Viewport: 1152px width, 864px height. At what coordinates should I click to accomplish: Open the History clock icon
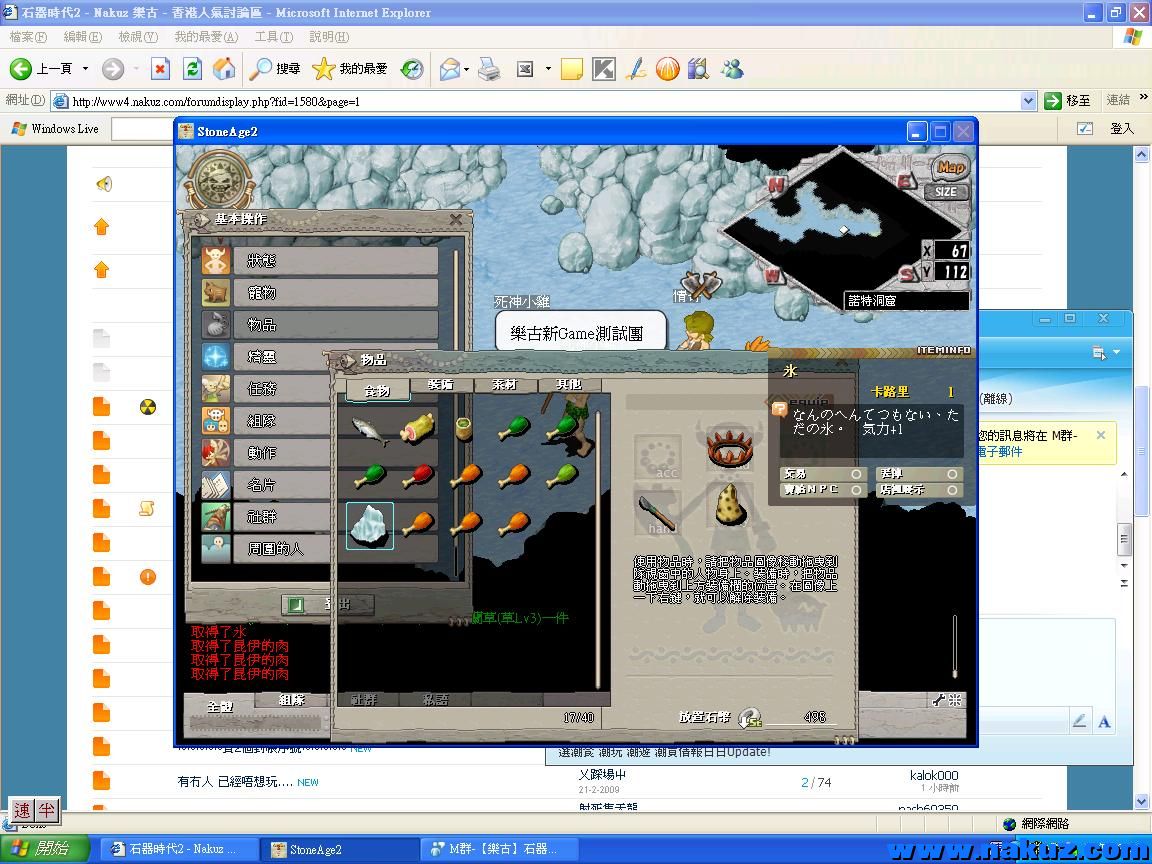[x=412, y=69]
